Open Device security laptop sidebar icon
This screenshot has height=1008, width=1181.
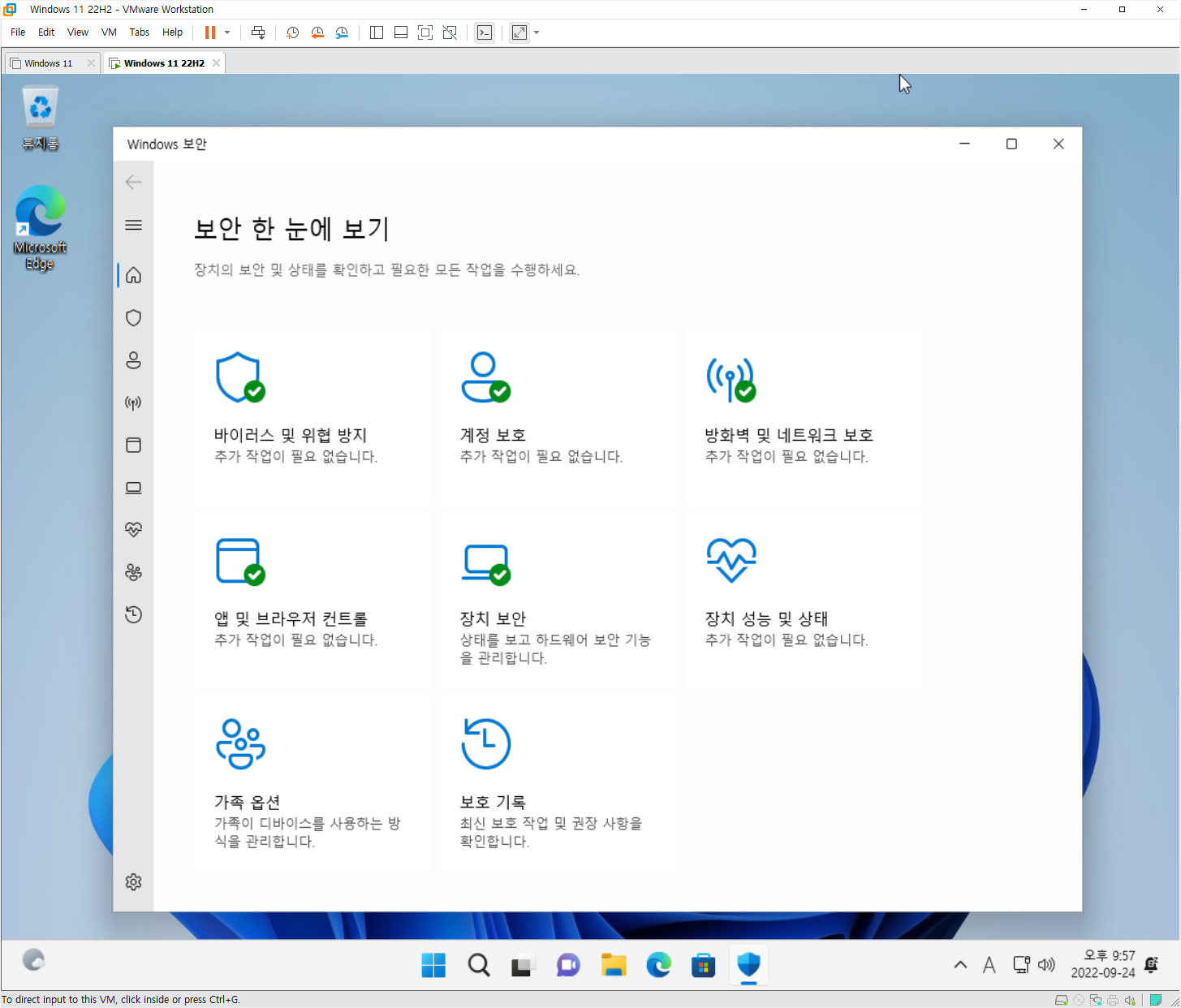(134, 488)
